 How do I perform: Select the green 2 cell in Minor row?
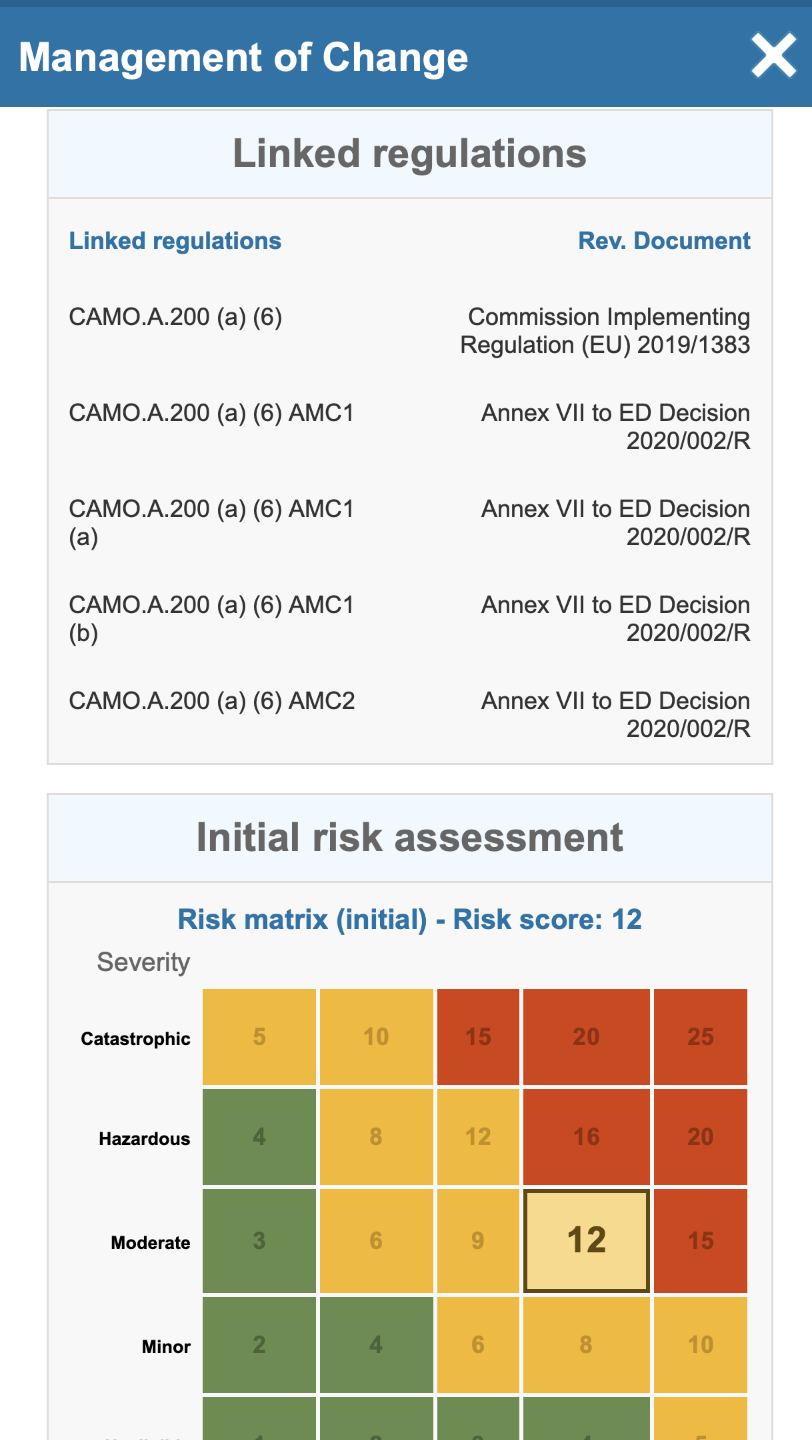[259, 1345]
